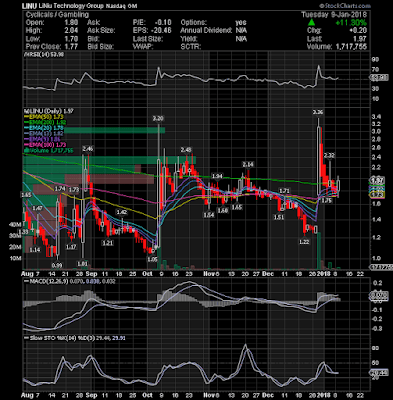The height and width of the screenshot is (400, 393).
Task: Click the 1.71 price annotation
Action: [x=284, y=191]
